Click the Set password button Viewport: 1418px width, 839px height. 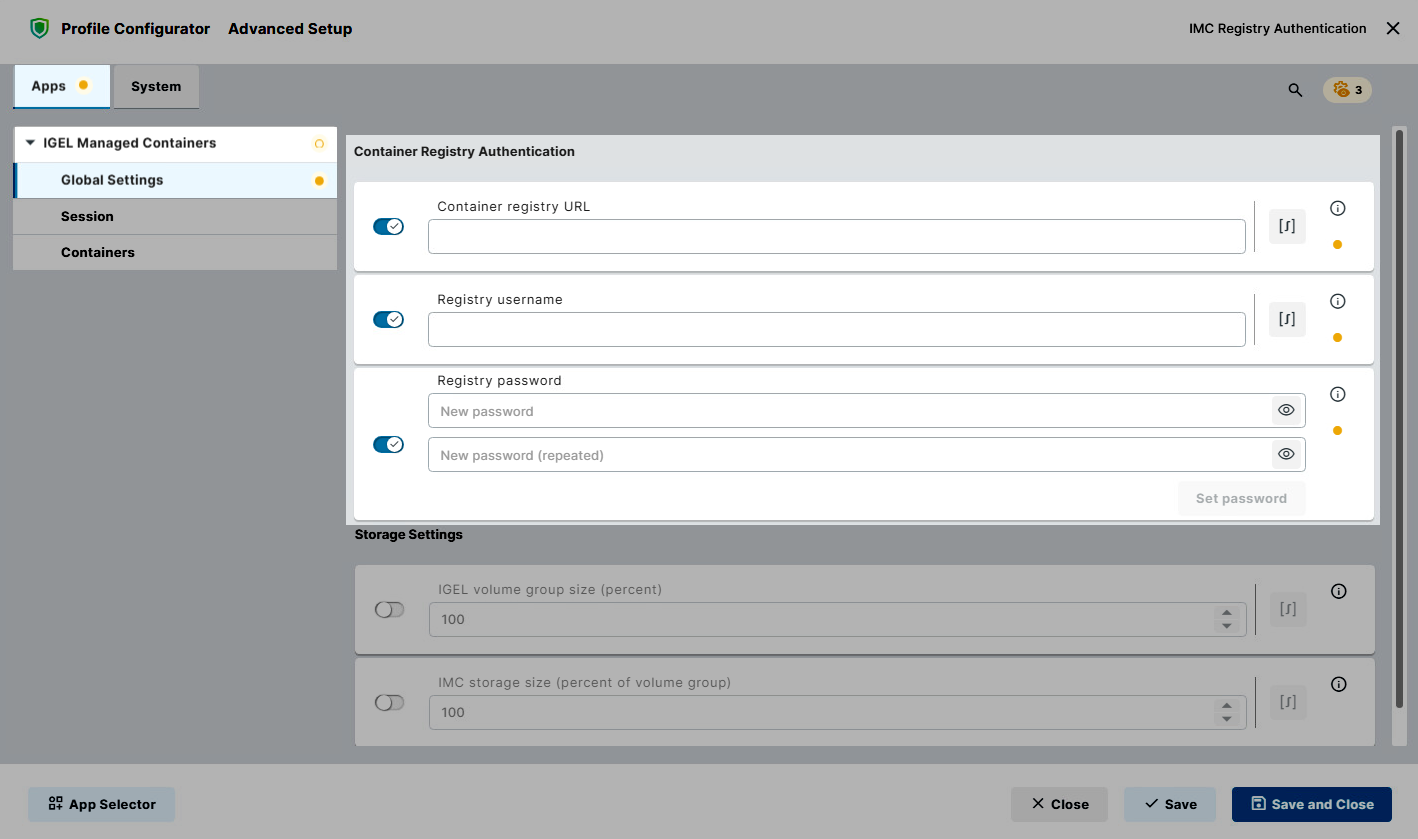click(1241, 498)
